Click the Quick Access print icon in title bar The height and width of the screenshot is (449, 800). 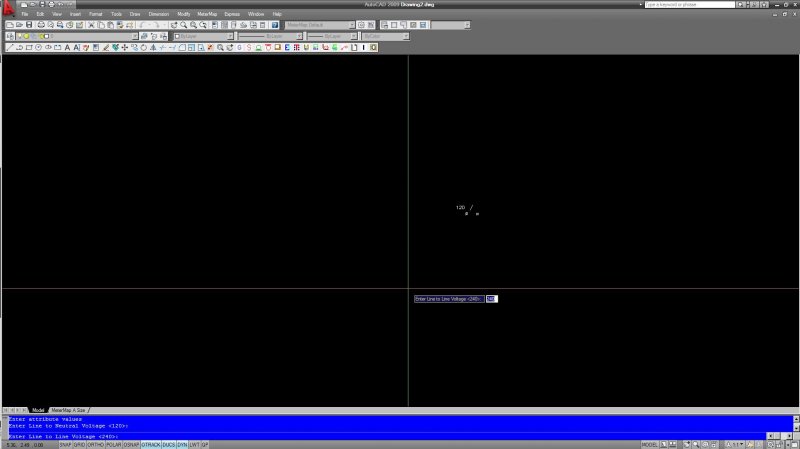(x=52, y=4)
